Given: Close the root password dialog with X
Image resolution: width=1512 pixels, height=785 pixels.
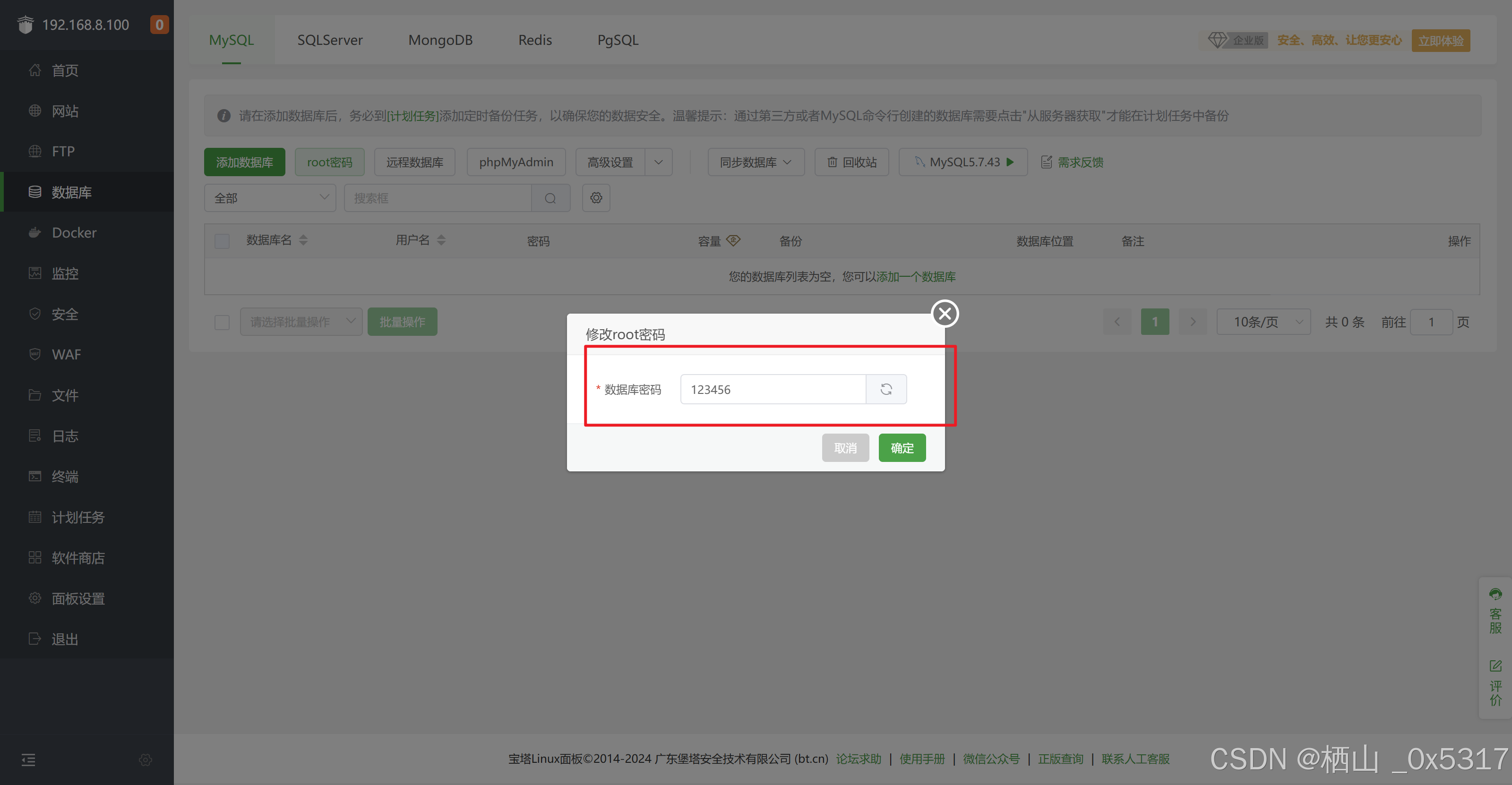Looking at the screenshot, I should (x=945, y=313).
